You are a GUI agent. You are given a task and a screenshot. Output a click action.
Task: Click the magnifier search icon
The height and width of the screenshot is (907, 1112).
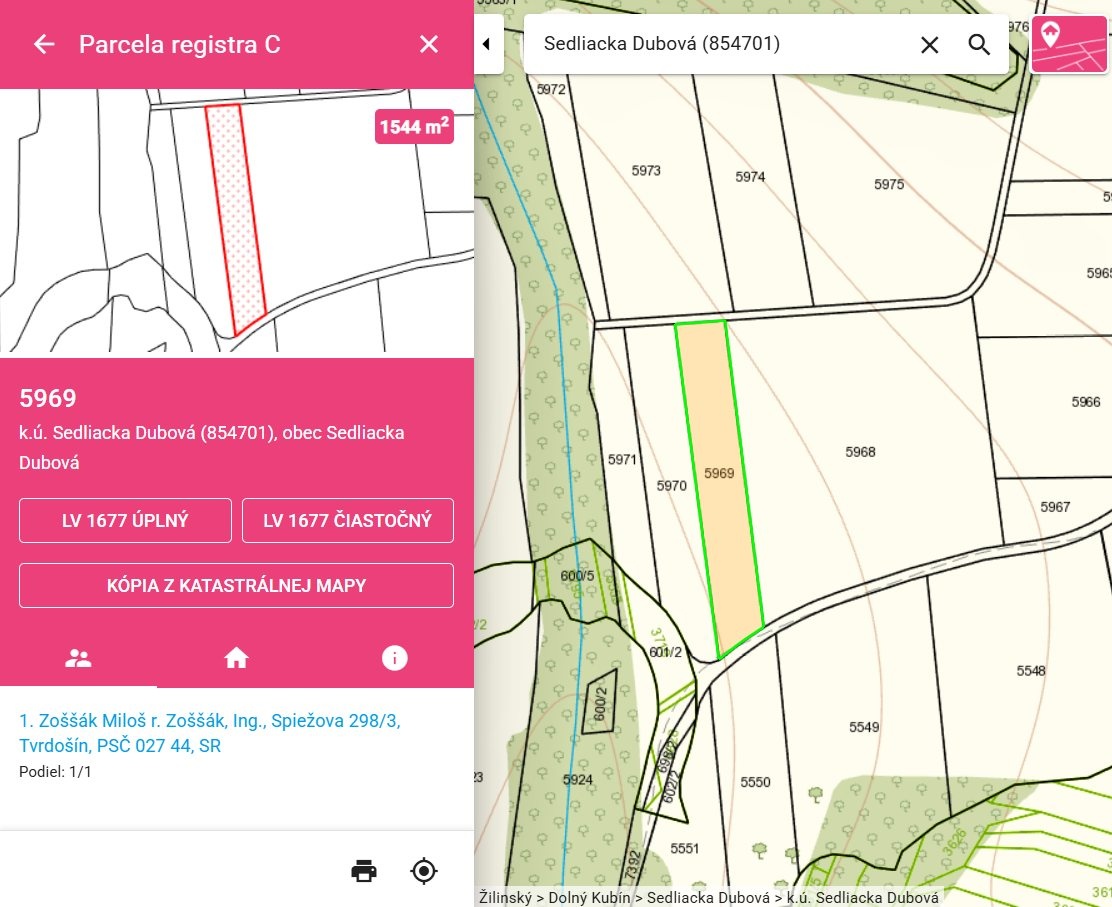(x=979, y=45)
